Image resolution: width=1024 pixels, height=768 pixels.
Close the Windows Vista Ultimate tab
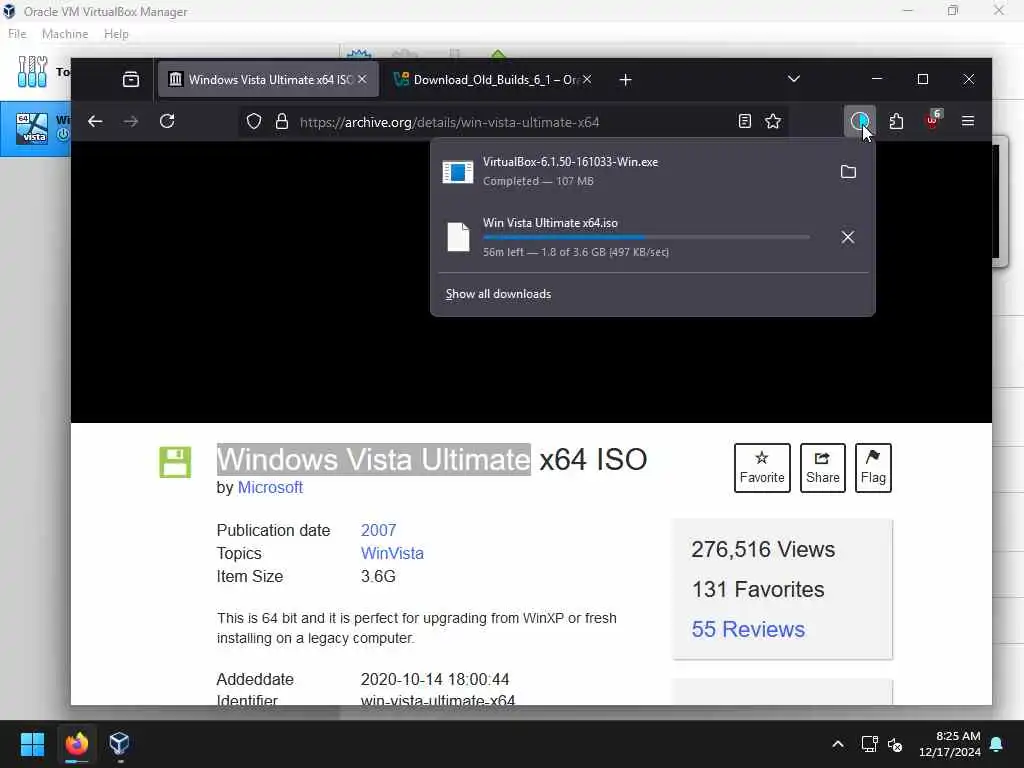tap(362, 79)
